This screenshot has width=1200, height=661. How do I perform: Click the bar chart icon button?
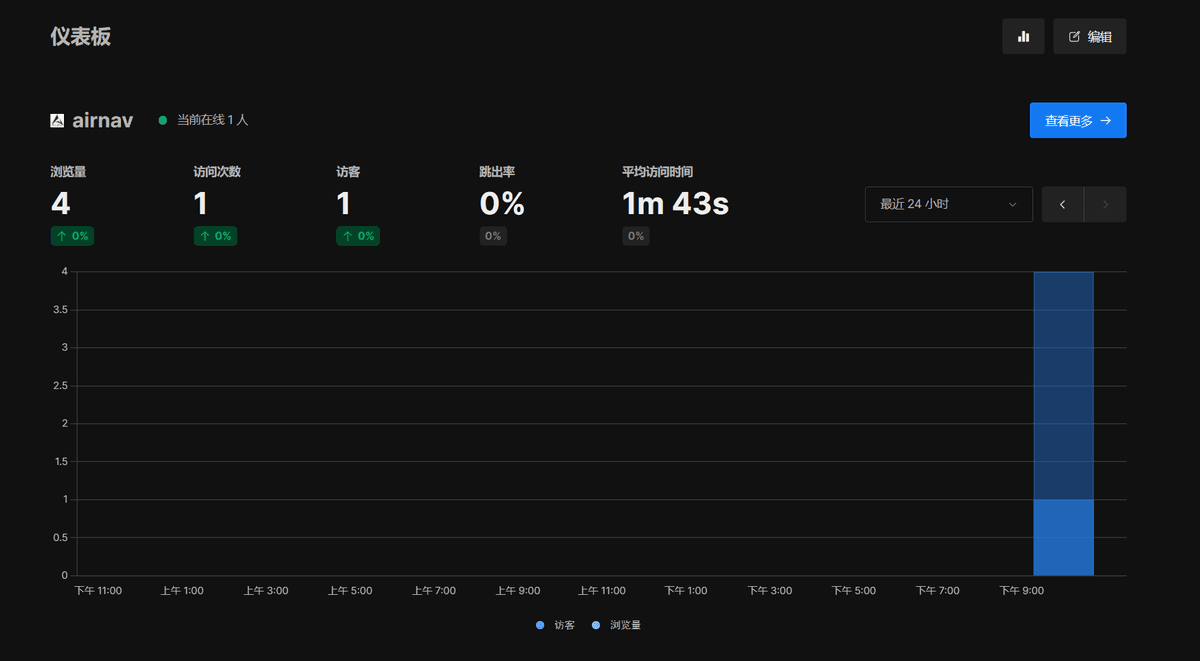pos(1023,36)
